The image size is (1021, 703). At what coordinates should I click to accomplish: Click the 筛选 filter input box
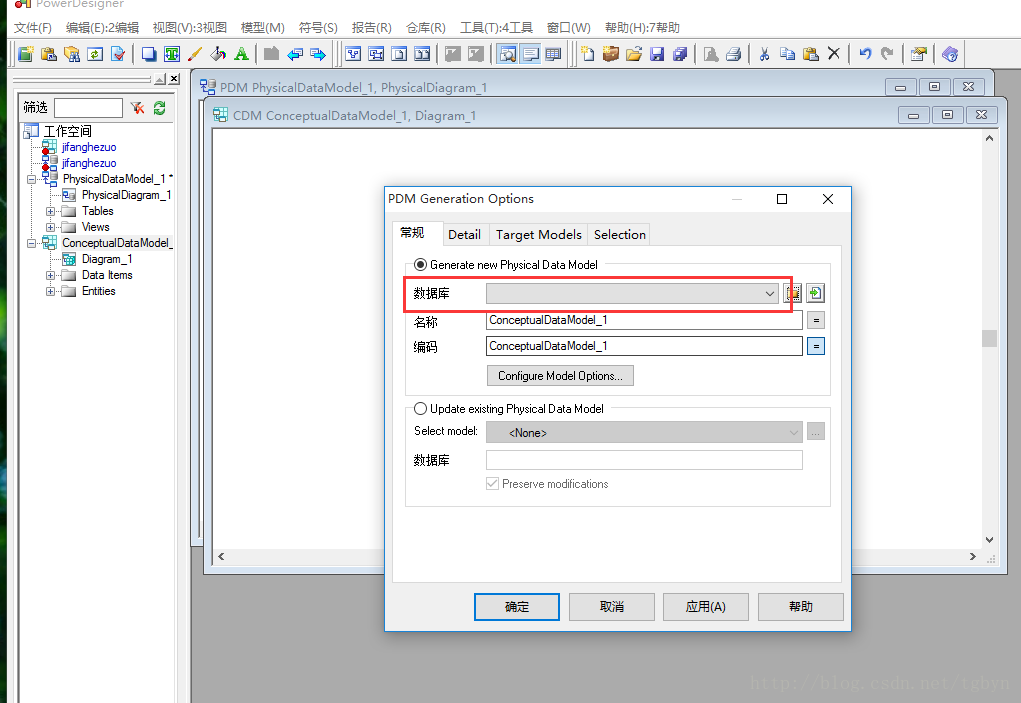click(x=89, y=108)
